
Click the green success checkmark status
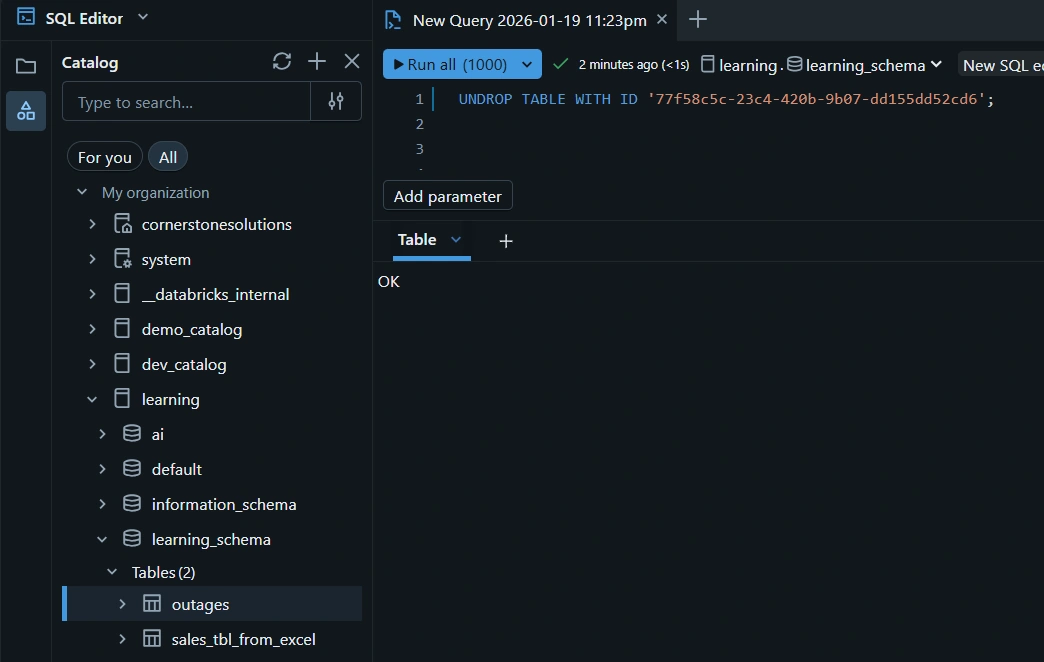[x=561, y=64]
